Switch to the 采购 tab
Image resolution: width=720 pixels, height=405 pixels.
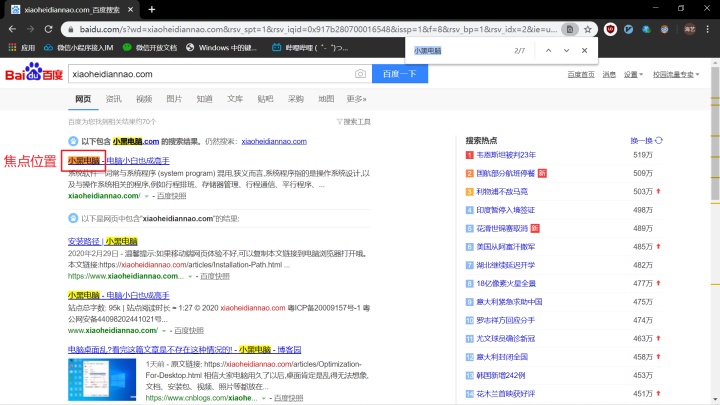click(296, 99)
